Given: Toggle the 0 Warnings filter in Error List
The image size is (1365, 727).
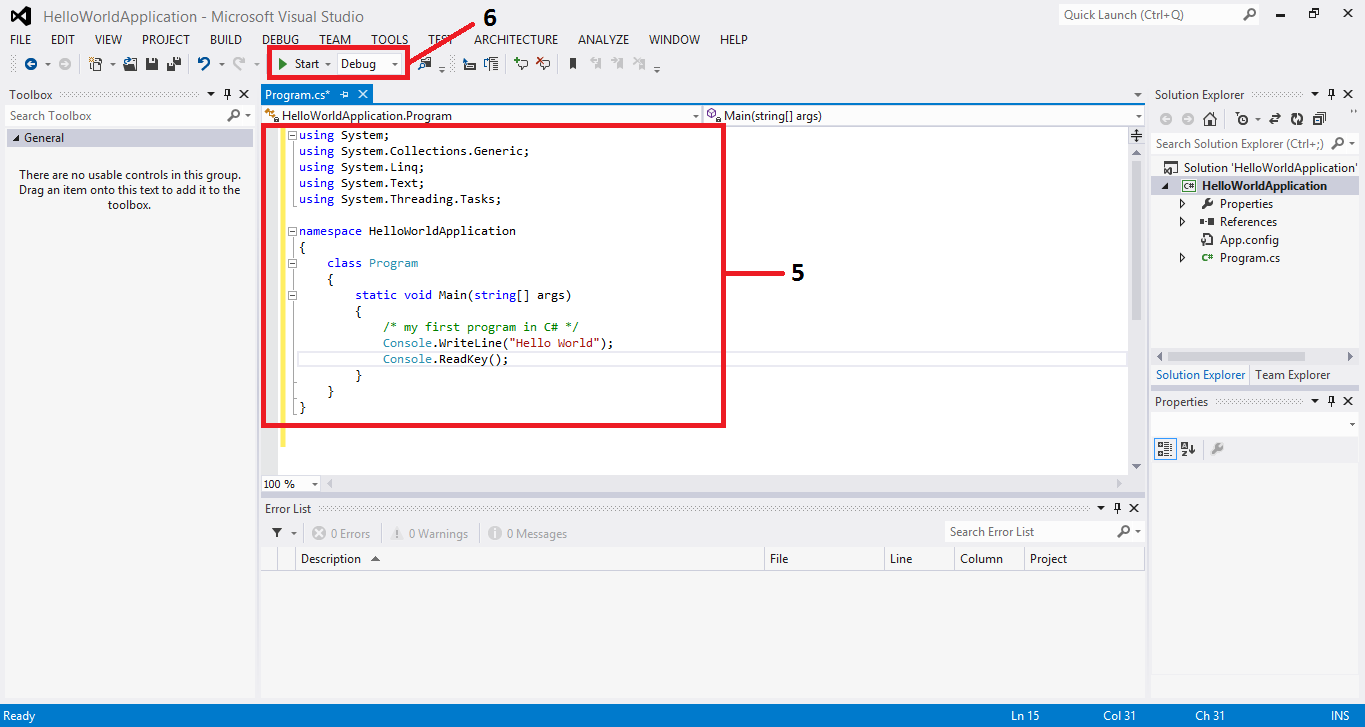Looking at the screenshot, I should (x=430, y=532).
